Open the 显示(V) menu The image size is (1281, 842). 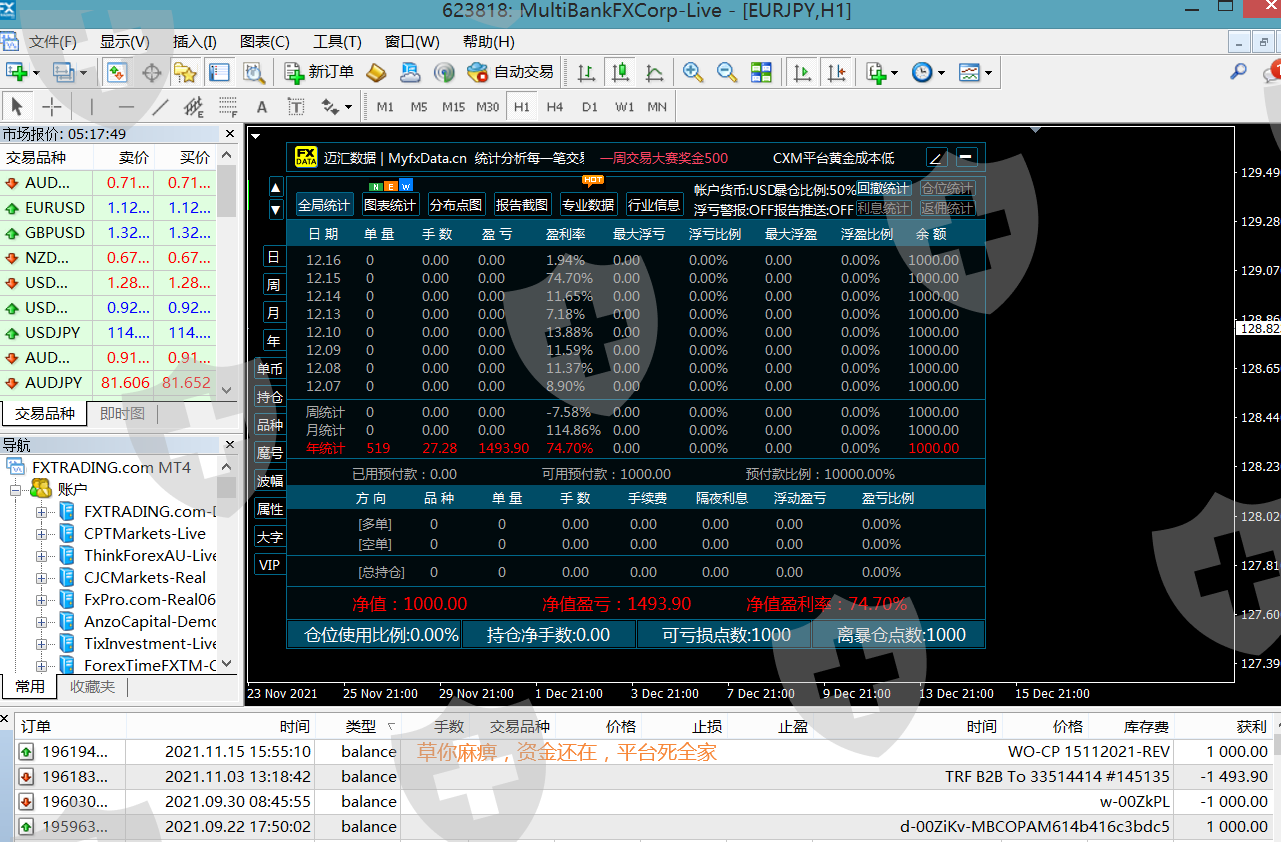pyautogui.click(x=124, y=41)
